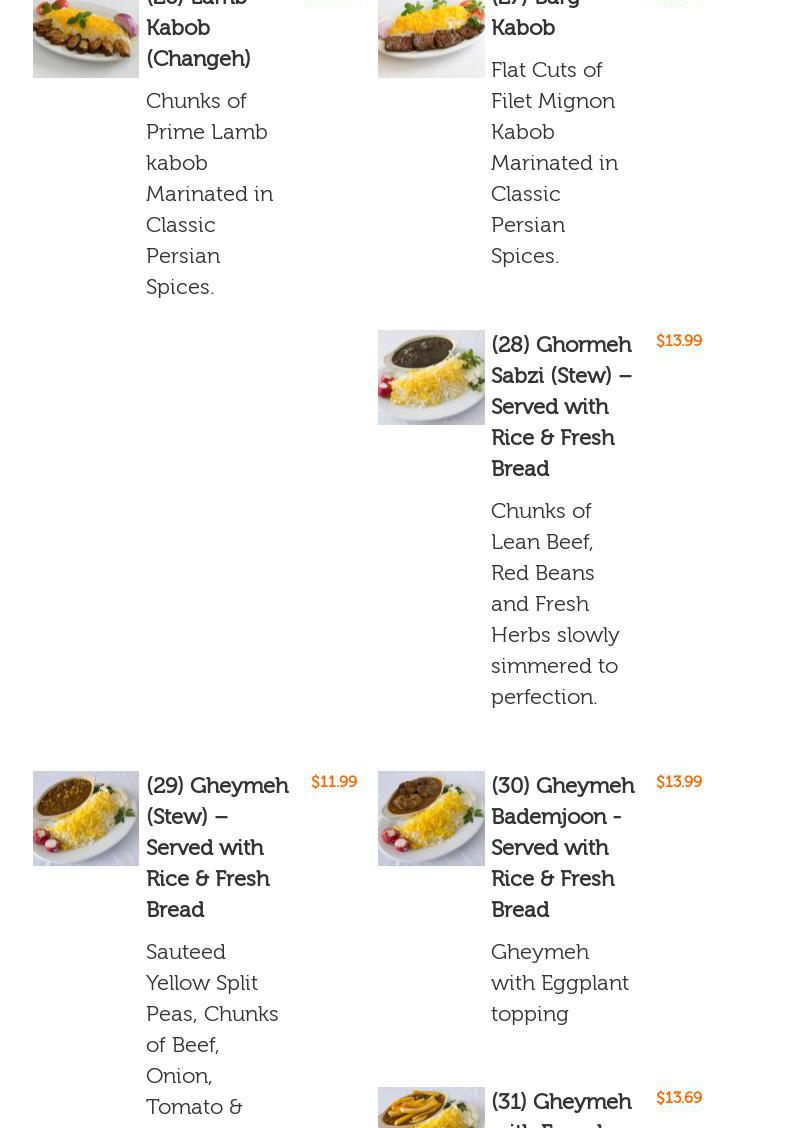Viewport: 785px width, 1128px height.
Task: Click the Barg Kabob dish photo
Action: pos(431,38)
